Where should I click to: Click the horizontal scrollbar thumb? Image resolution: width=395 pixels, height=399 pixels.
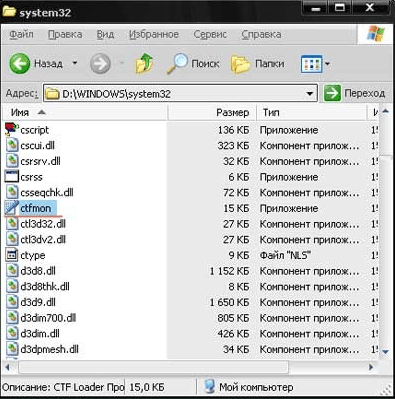pyautogui.click(x=153, y=367)
